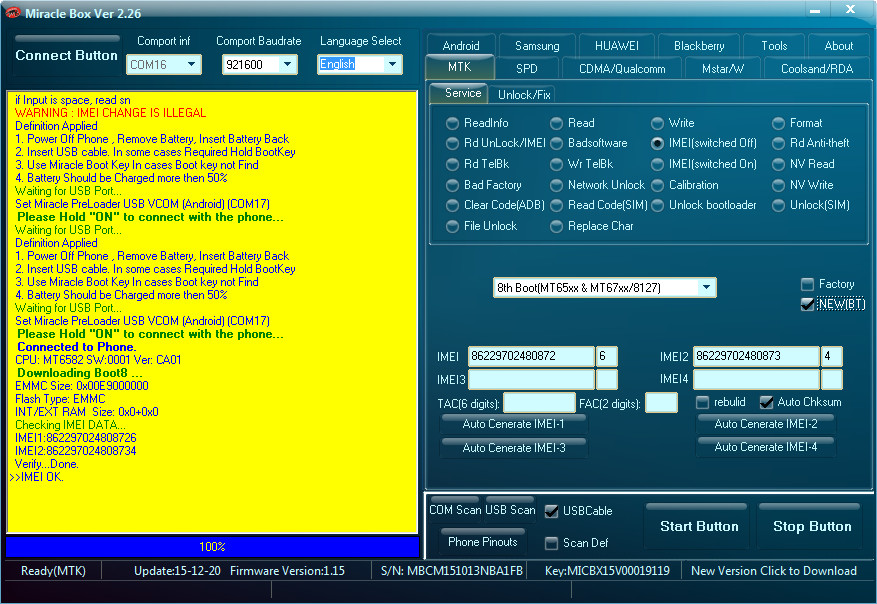Click the TAC(6 digits) input field

tap(539, 403)
